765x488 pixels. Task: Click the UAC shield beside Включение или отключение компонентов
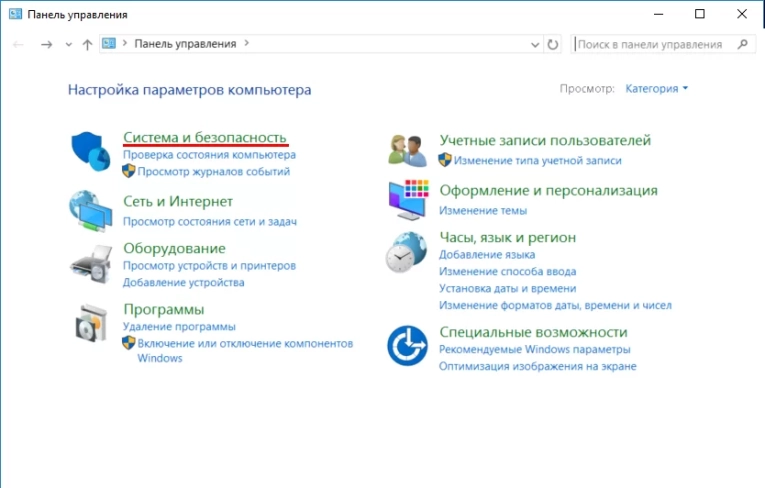coord(129,343)
